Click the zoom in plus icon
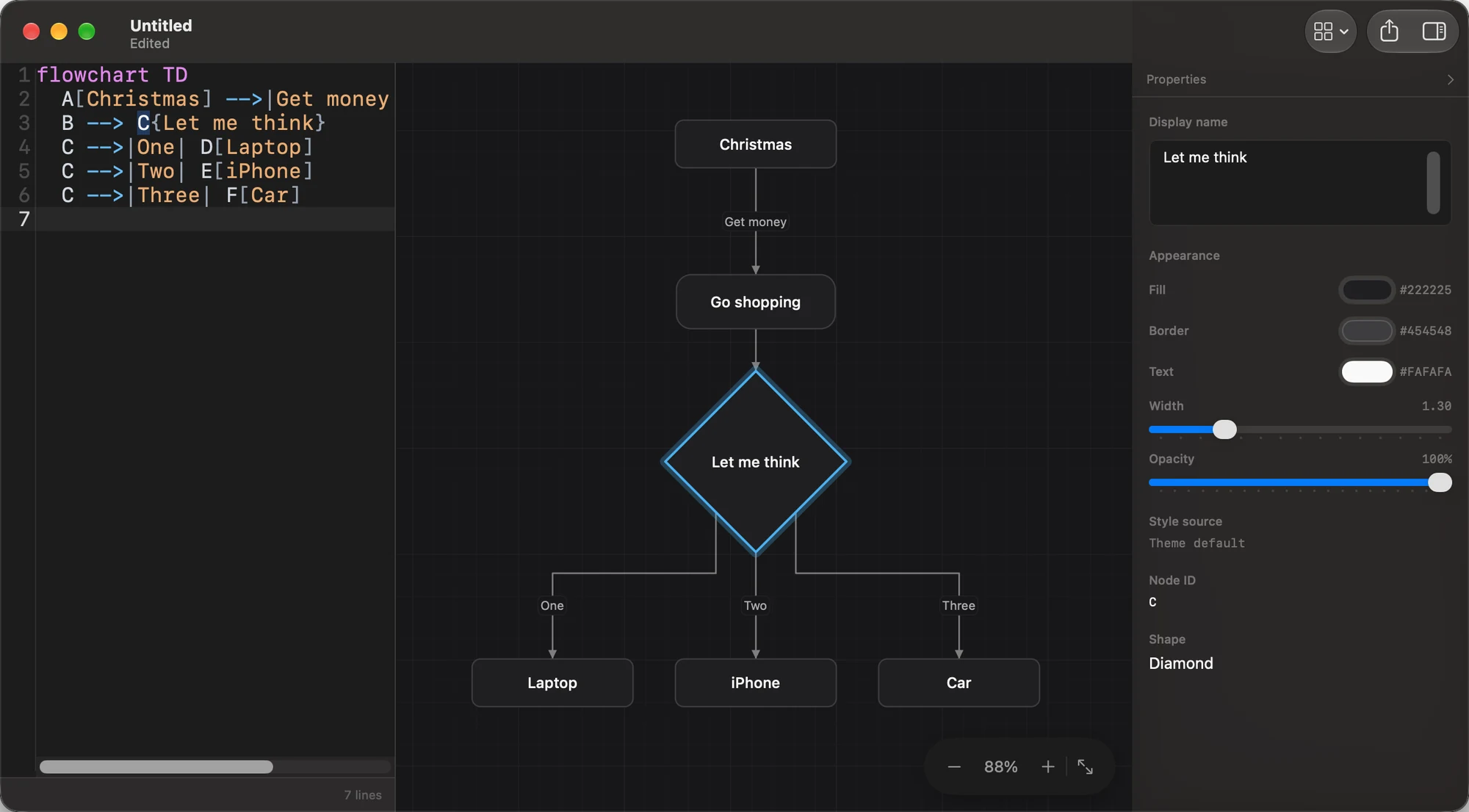The height and width of the screenshot is (812, 1469). coord(1047,766)
